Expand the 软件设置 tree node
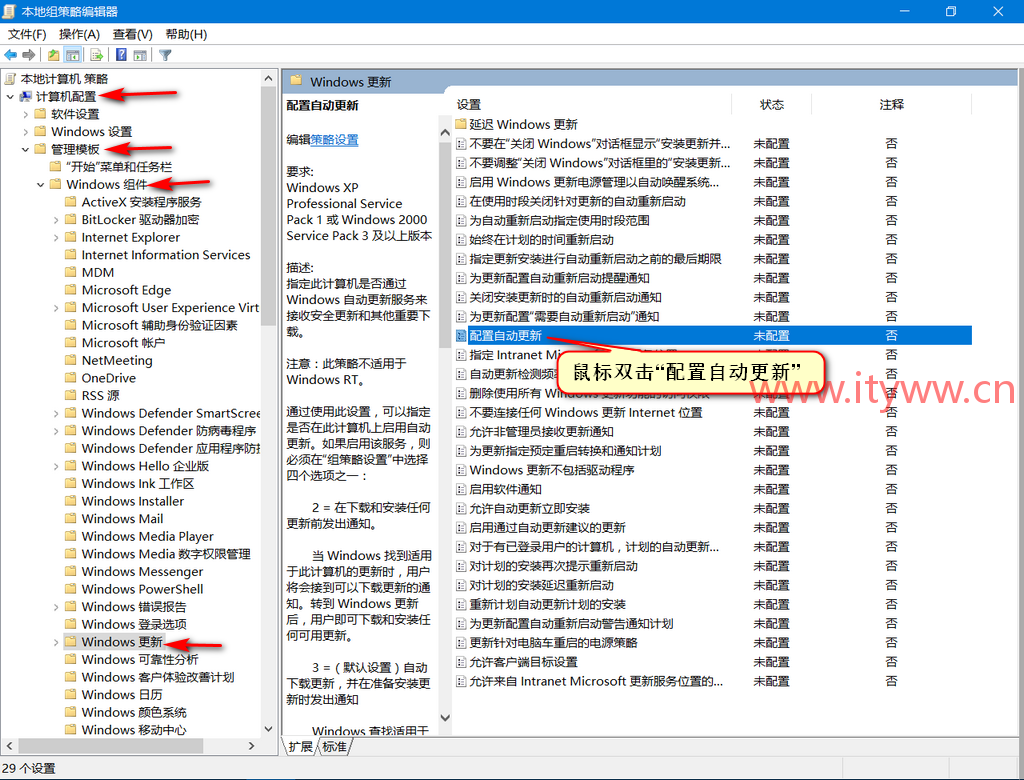The image size is (1024, 780). tap(25, 114)
